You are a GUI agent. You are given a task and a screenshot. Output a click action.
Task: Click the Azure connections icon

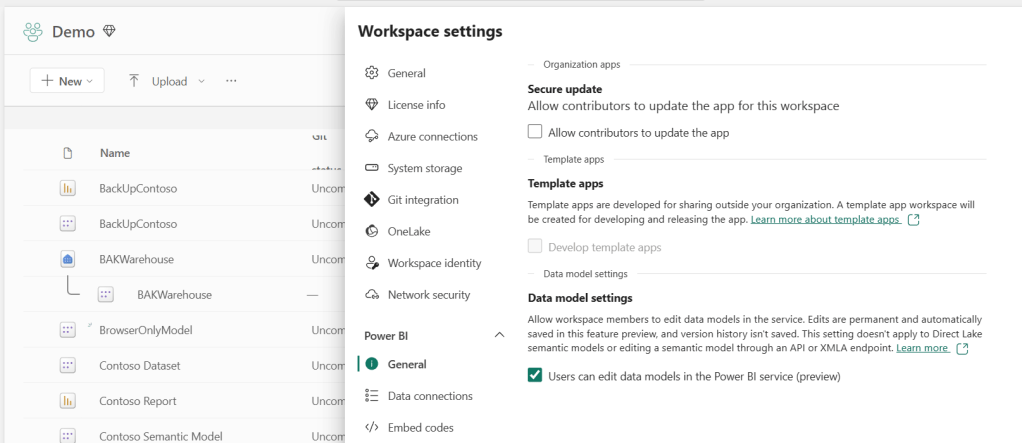point(372,136)
